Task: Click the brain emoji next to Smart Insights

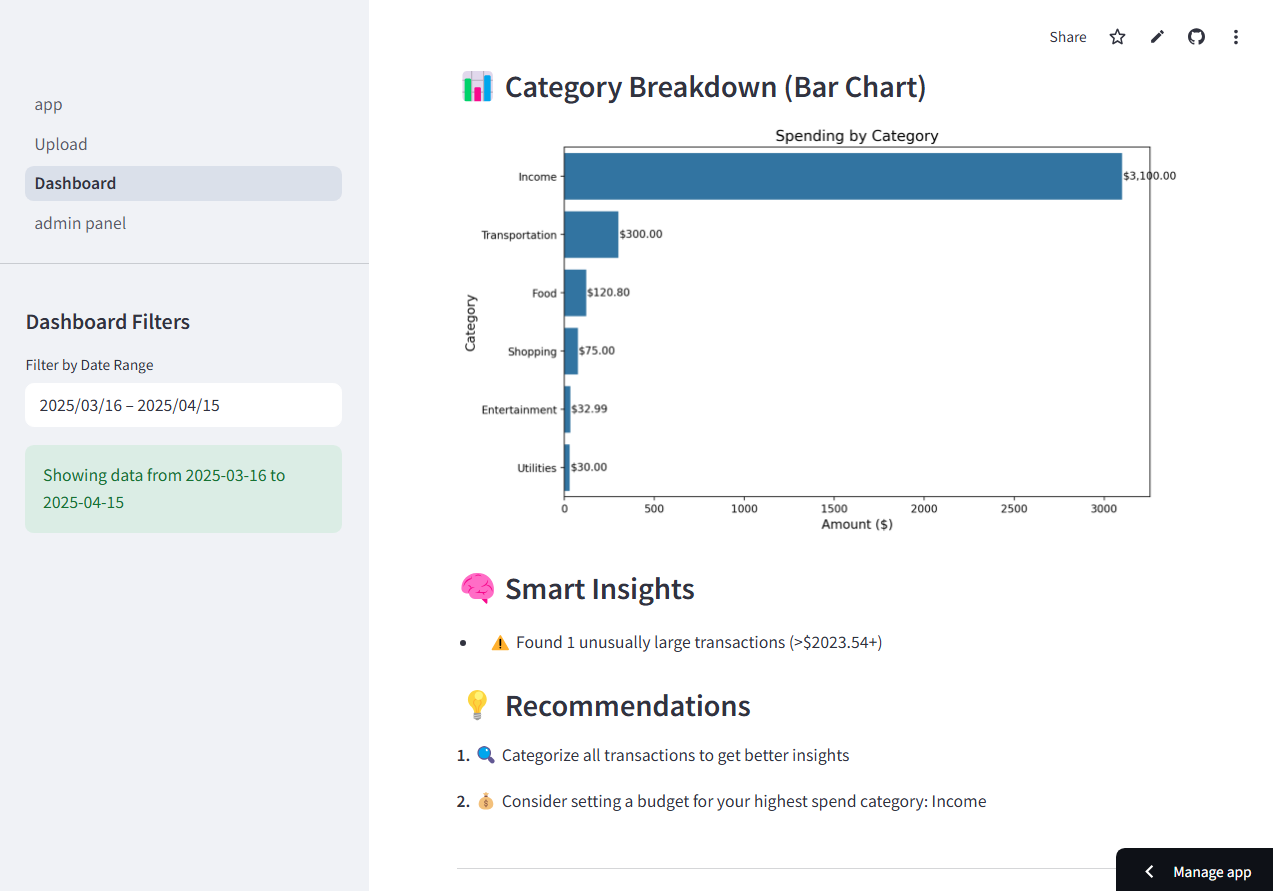Action: coord(478,588)
